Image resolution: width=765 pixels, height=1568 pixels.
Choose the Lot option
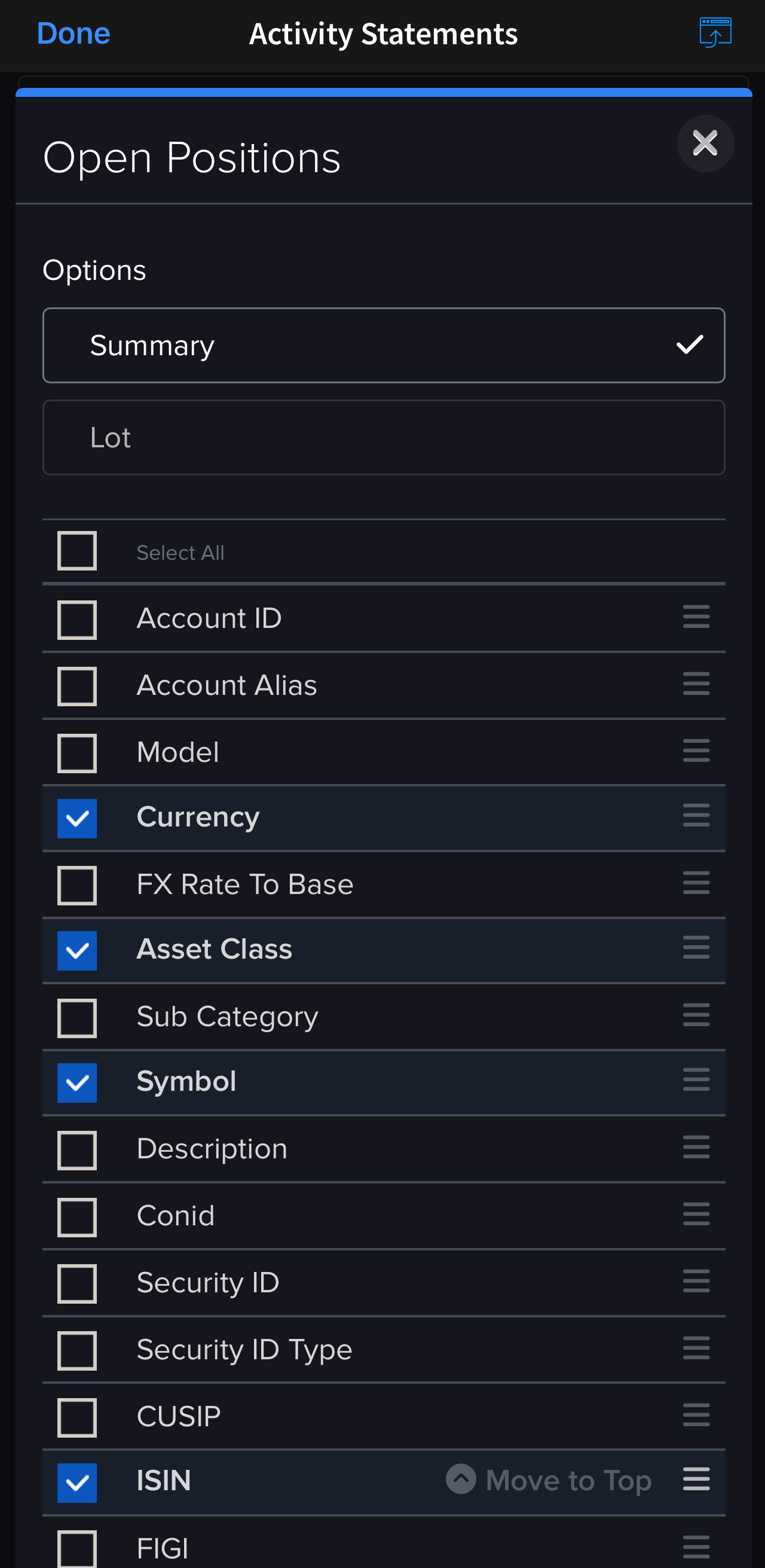384,438
